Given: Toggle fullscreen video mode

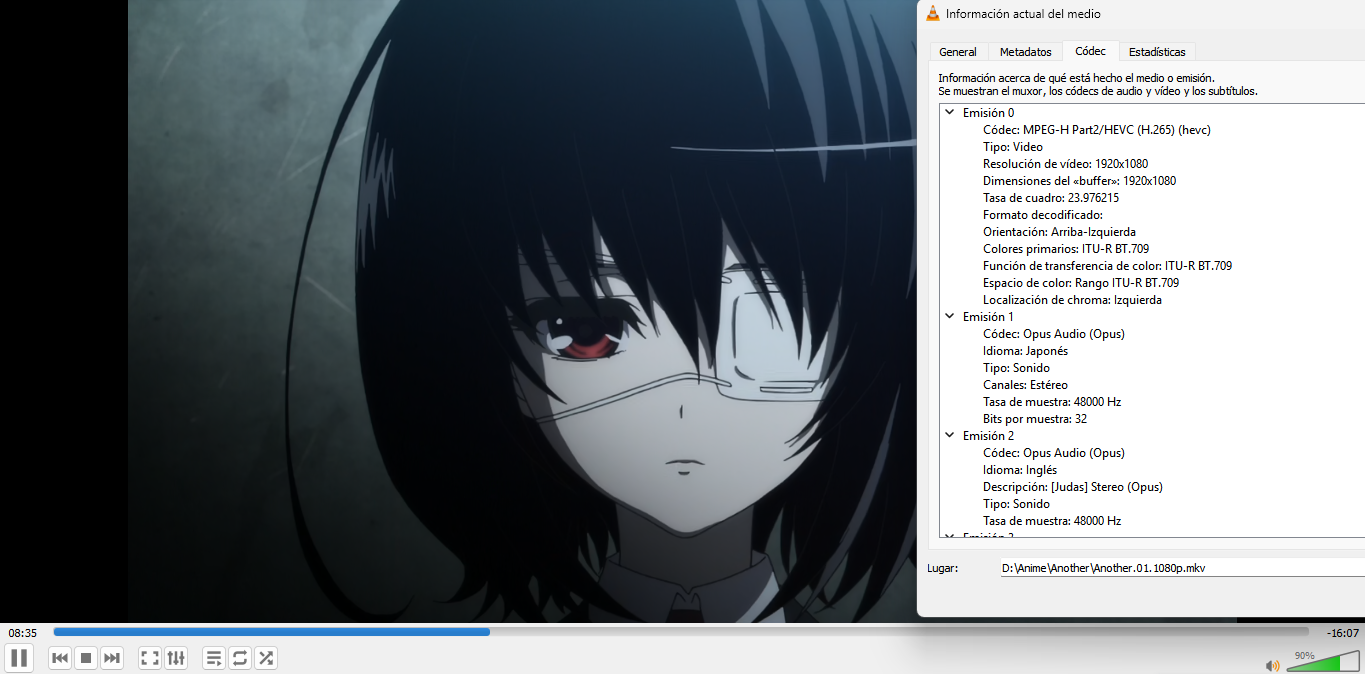Looking at the screenshot, I should pyautogui.click(x=150, y=658).
